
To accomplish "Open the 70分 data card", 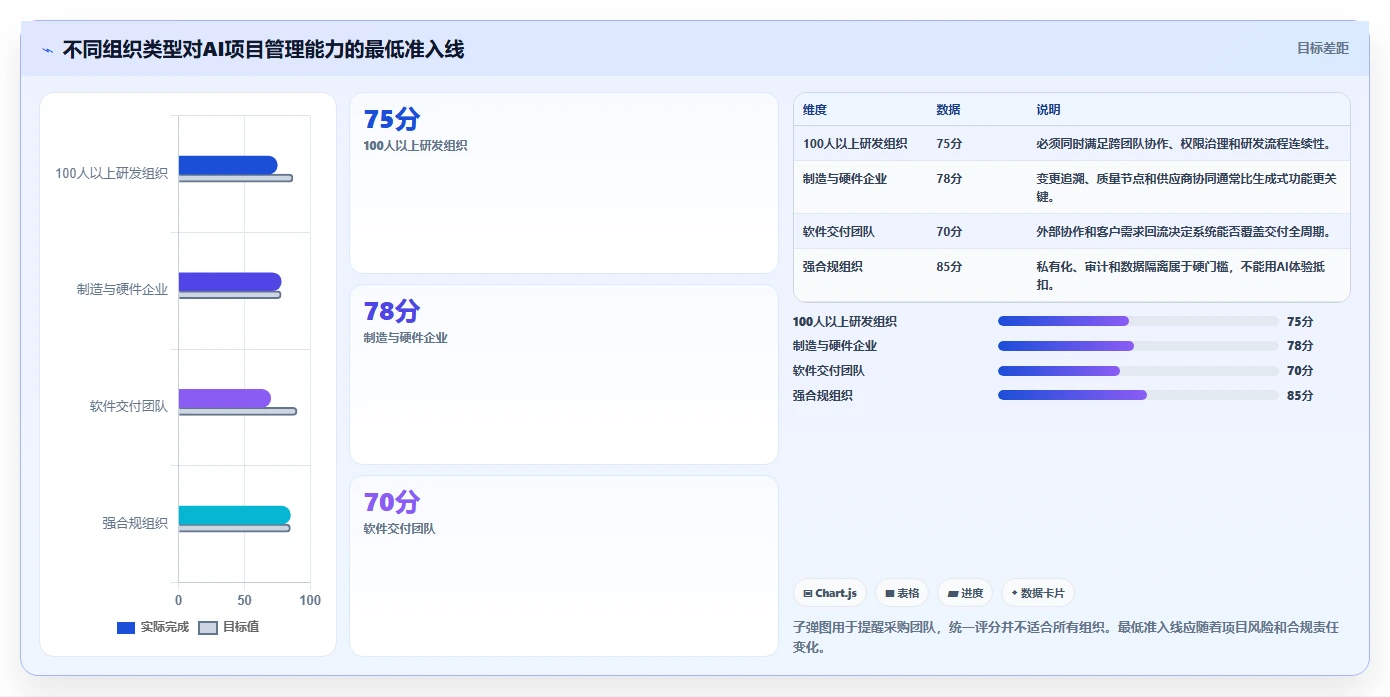I will coord(564,566).
